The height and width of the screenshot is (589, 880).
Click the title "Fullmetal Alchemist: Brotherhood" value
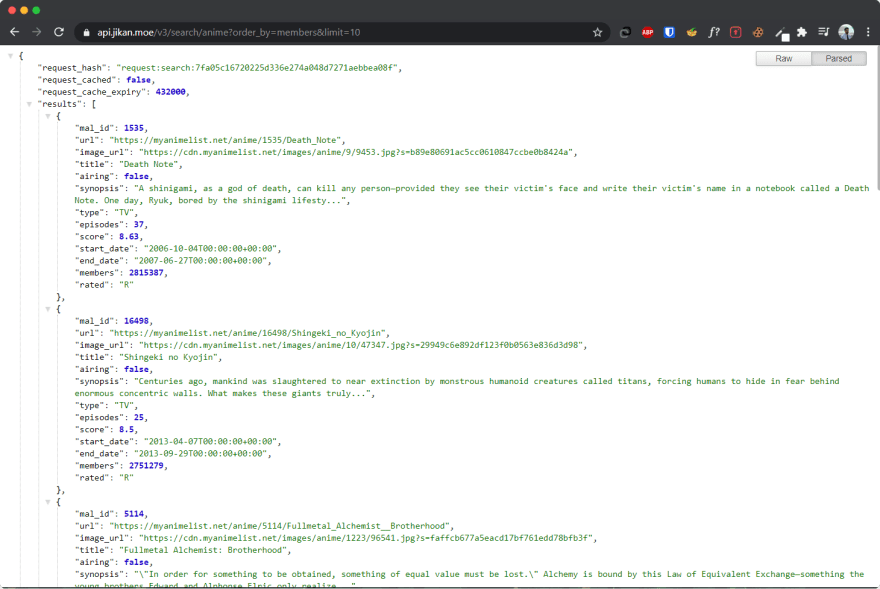pyautogui.click(x=204, y=550)
